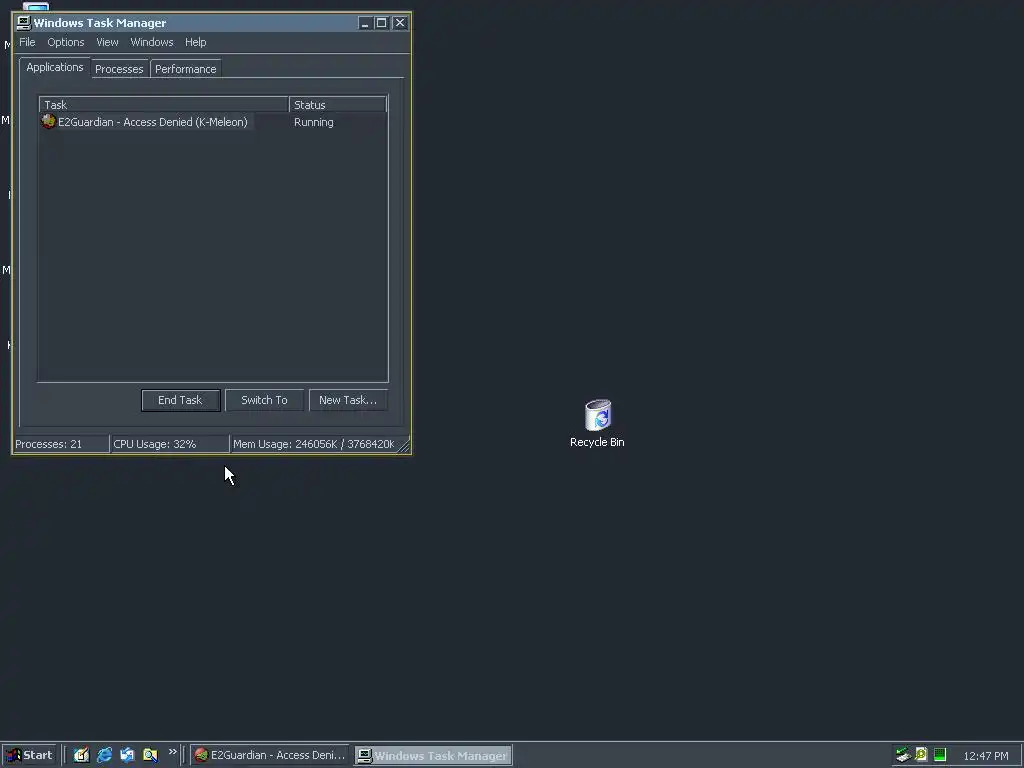Open the Start menu
The width and height of the screenshot is (1024, 768).
click(x=30, y=755)
